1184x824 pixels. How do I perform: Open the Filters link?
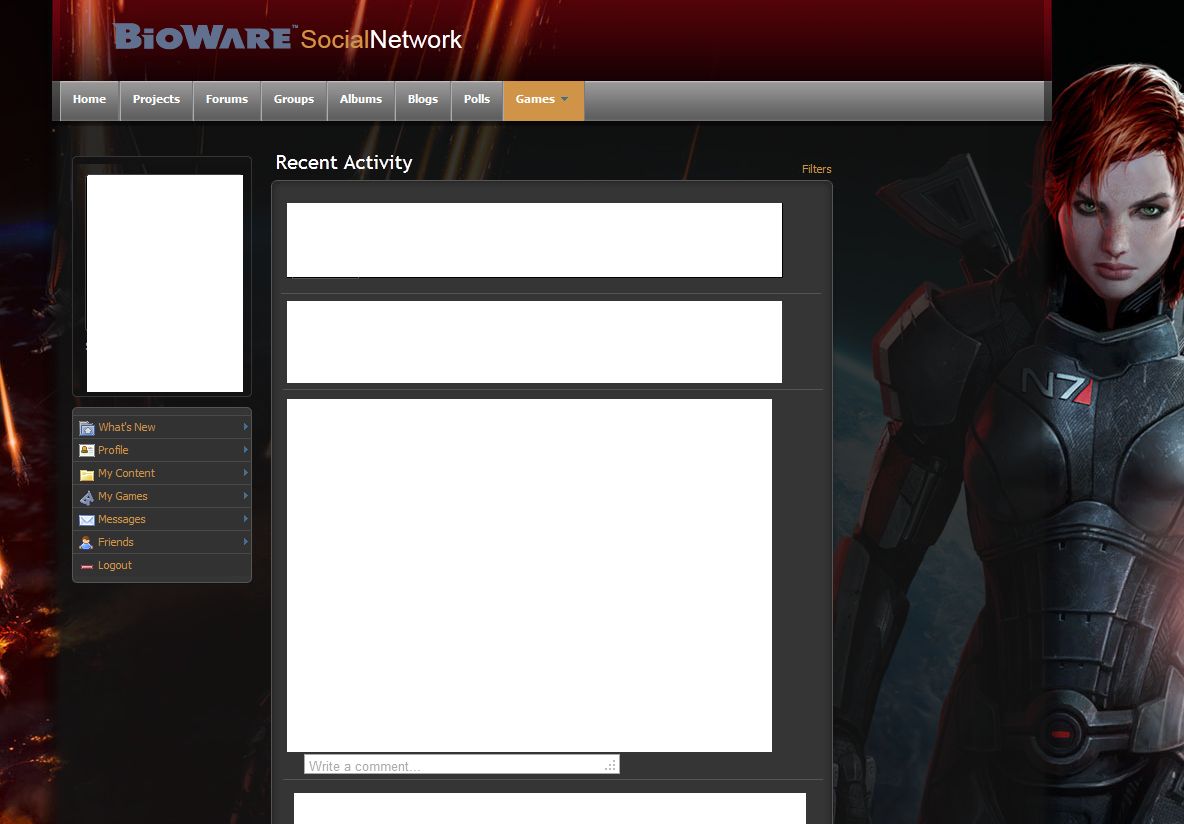[x=816, y=169]
